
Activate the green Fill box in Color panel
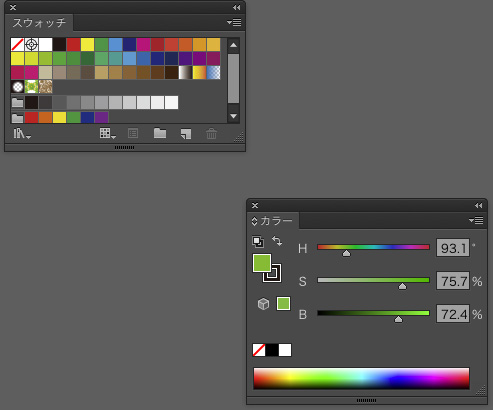(262, 263)
